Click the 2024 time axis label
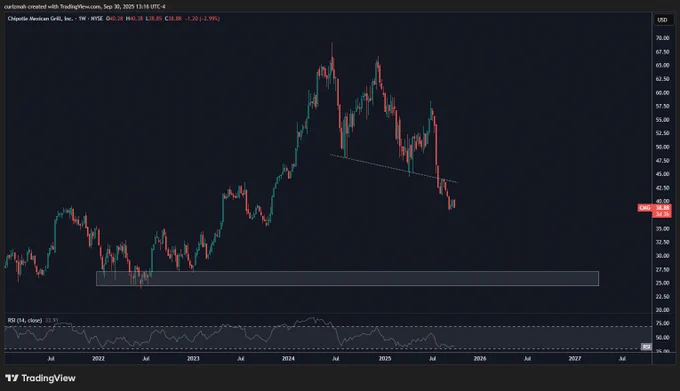Viewport: 680px width, 391px height. coord(288,358)
